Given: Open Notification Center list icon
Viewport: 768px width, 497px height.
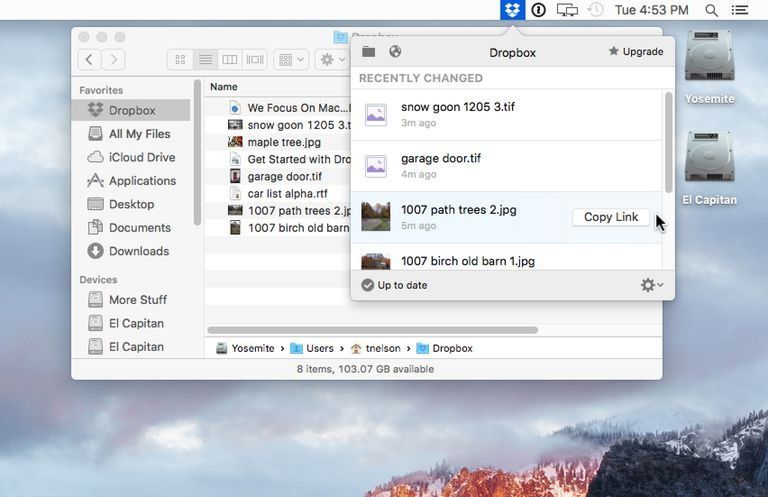Looking at the screenshot, I should [740, 10].
